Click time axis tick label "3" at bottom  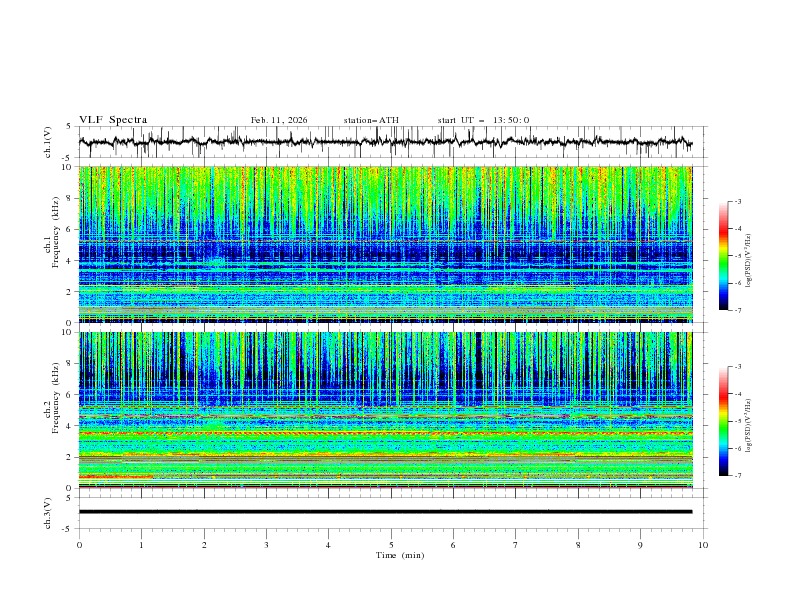(266, 545)
